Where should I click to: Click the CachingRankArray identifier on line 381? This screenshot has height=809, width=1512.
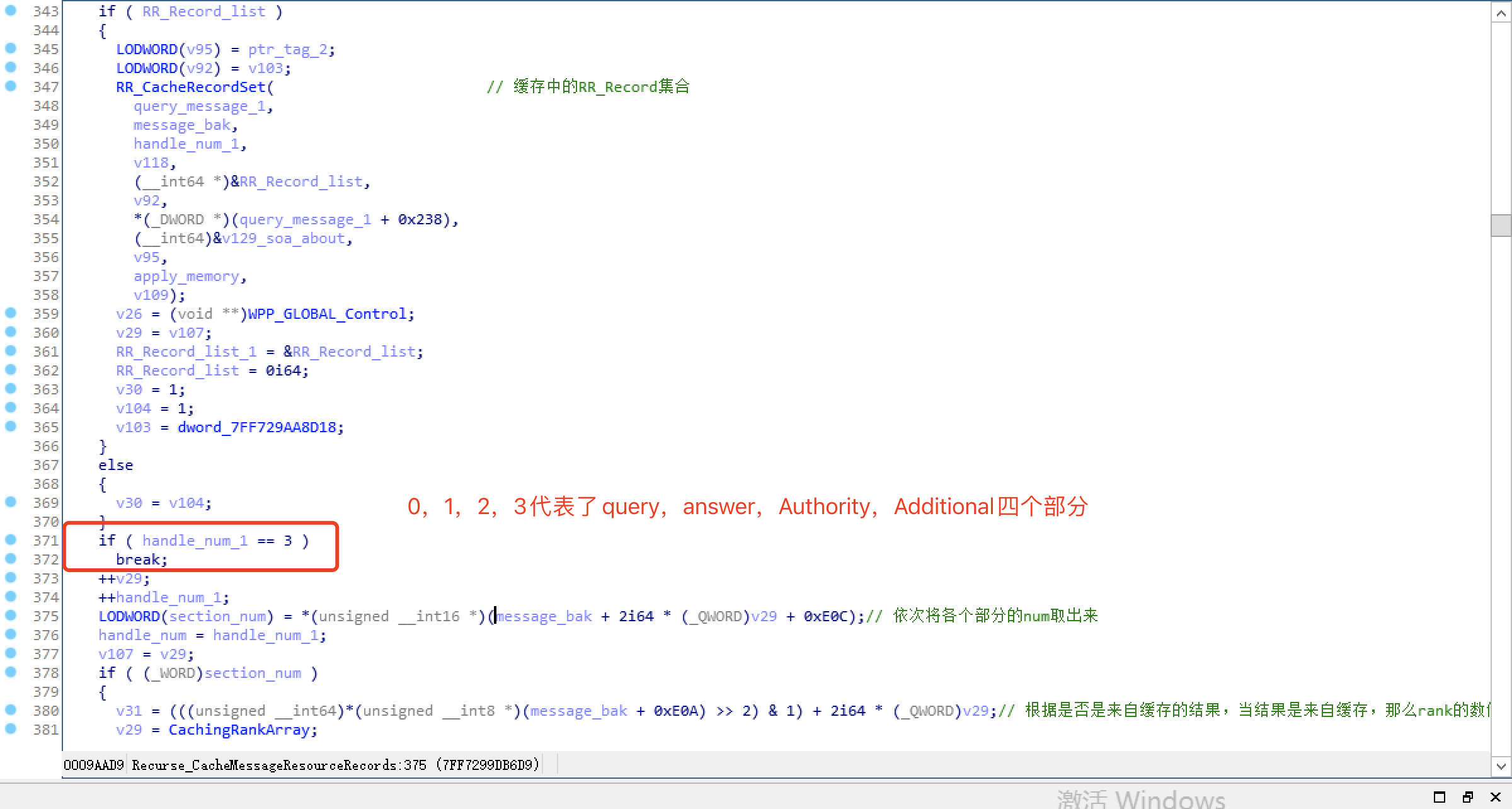click(x=239, y=730)
